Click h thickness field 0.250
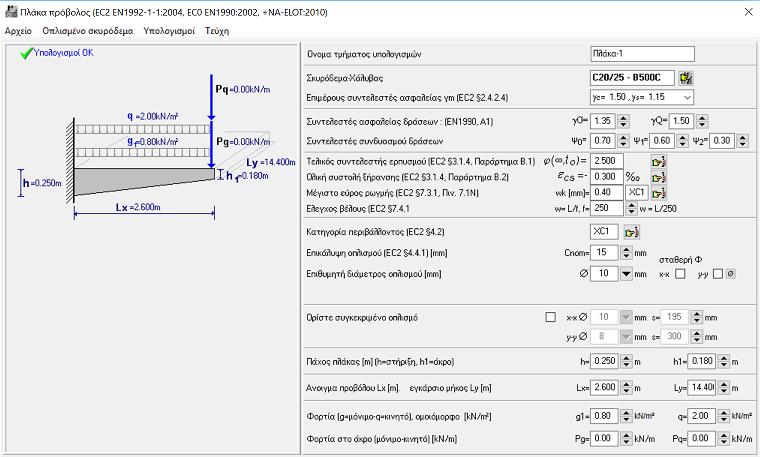Image resolution: width=760 pixels, height=457 pixels. click(604, 362)
